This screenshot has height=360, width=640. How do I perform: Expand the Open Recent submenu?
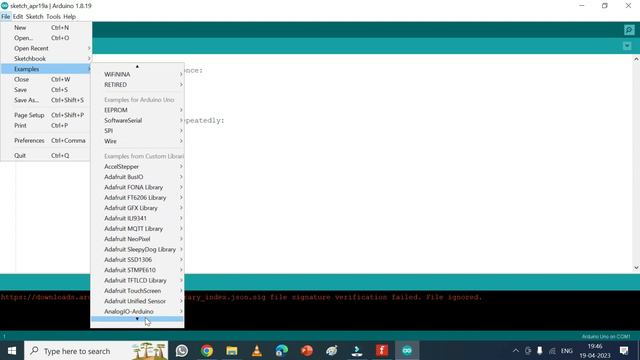46,48
